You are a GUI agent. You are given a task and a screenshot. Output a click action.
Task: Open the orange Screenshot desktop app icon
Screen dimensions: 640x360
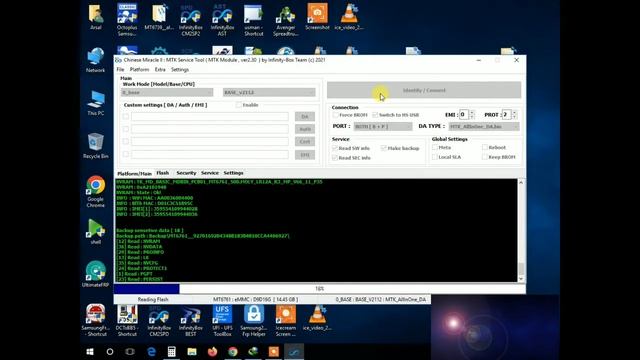pos(317,17)
